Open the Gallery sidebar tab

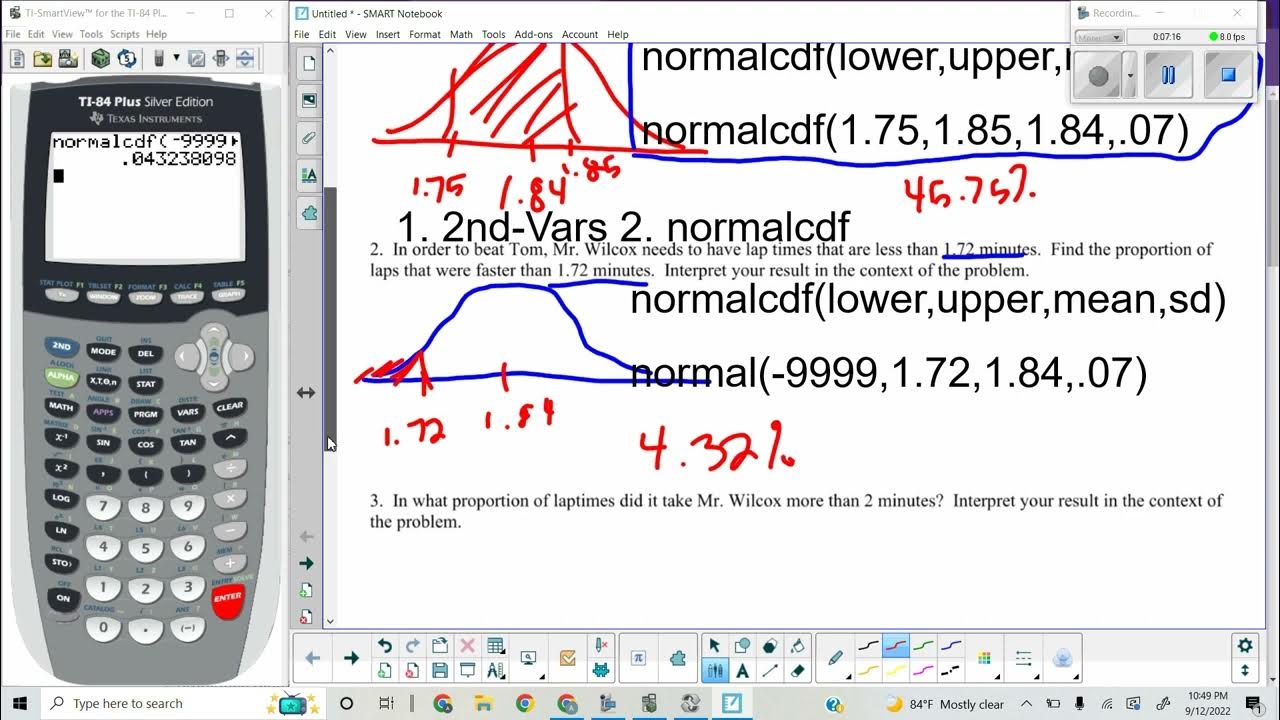pos(308,100)
